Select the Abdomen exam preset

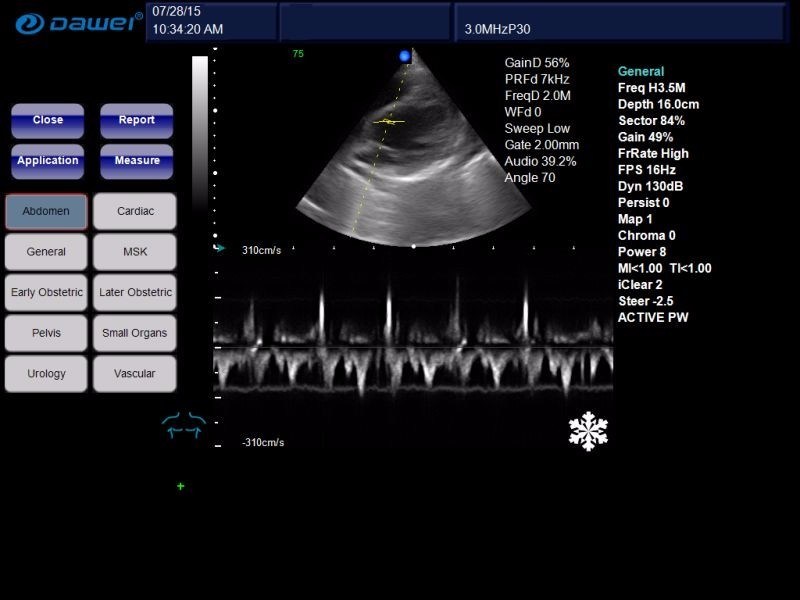[x=46, y=211]
